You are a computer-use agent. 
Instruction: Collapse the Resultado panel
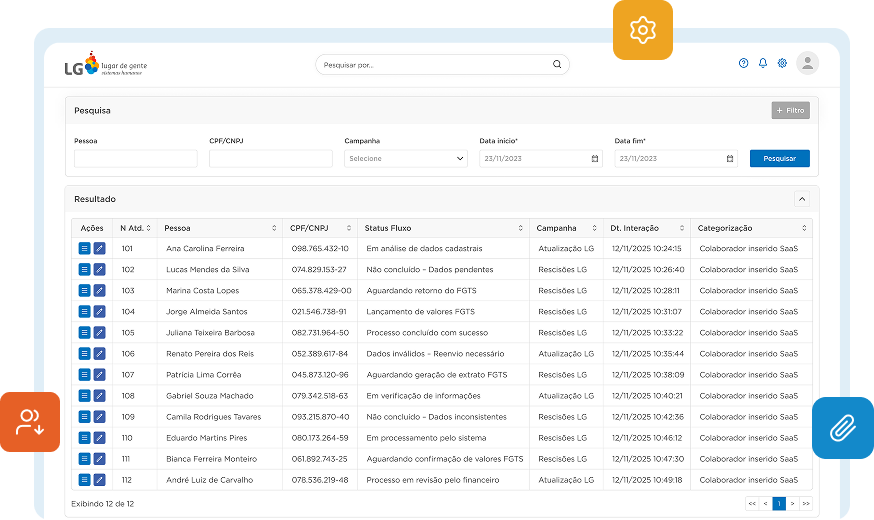tap(801, 199)
